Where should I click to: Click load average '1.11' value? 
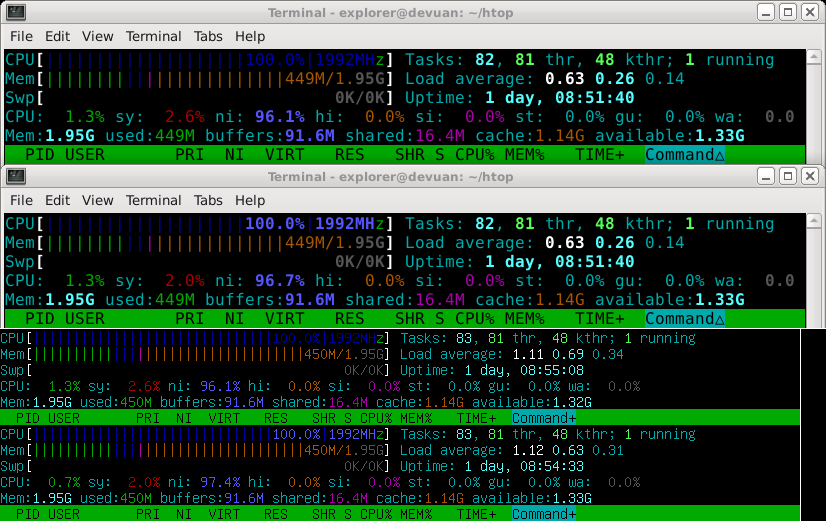(528, 354)
